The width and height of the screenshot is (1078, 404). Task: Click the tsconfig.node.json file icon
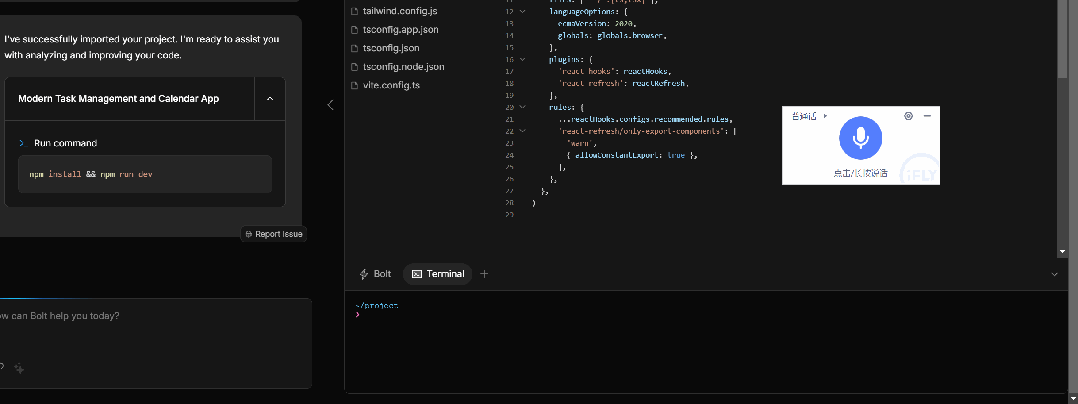pos(355,67)
